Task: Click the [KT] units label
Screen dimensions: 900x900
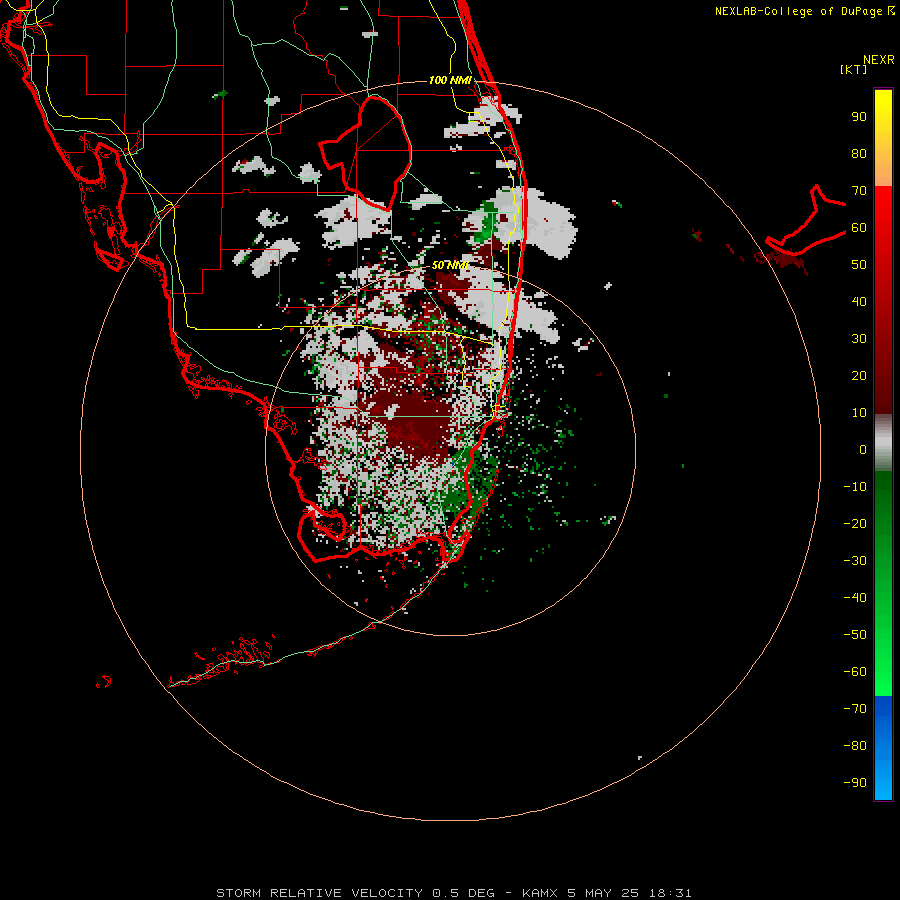Action: point(853,69)
